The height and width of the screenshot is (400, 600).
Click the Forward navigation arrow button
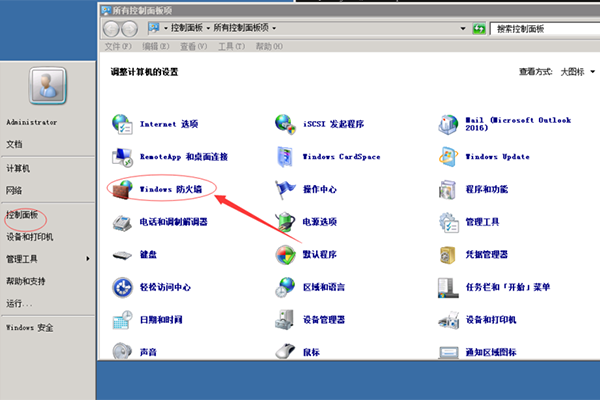(130, 29)
